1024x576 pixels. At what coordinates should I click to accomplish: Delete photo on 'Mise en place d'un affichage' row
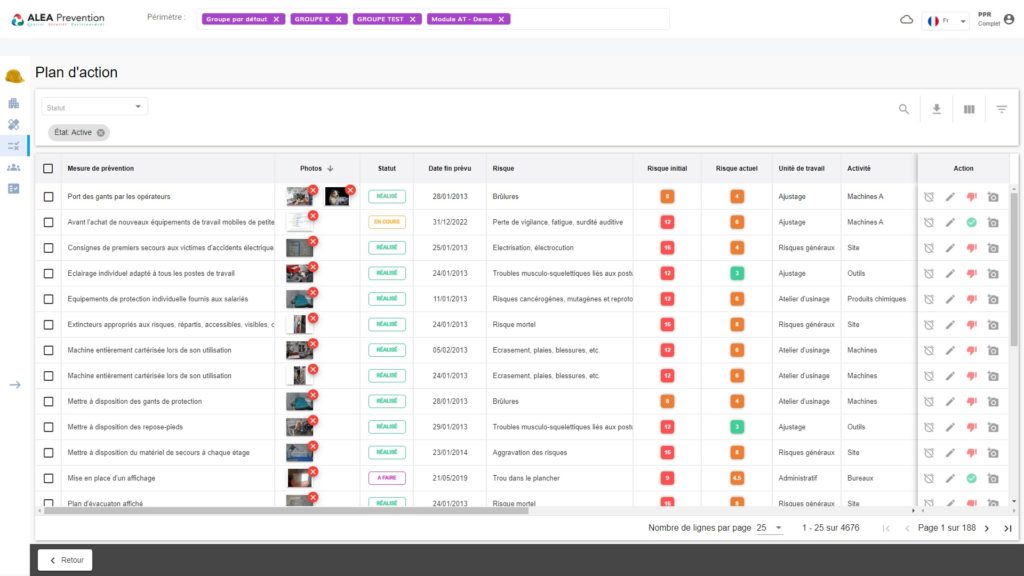click(x=313, y=472)
